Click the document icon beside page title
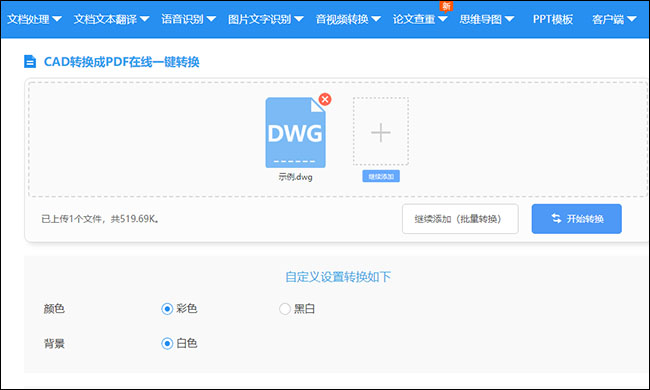Screen dimensions: 650x390 (x=30, y=61)
